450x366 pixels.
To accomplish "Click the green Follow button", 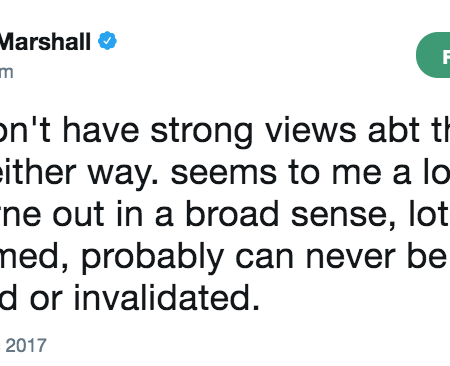I will coord(433,55).
